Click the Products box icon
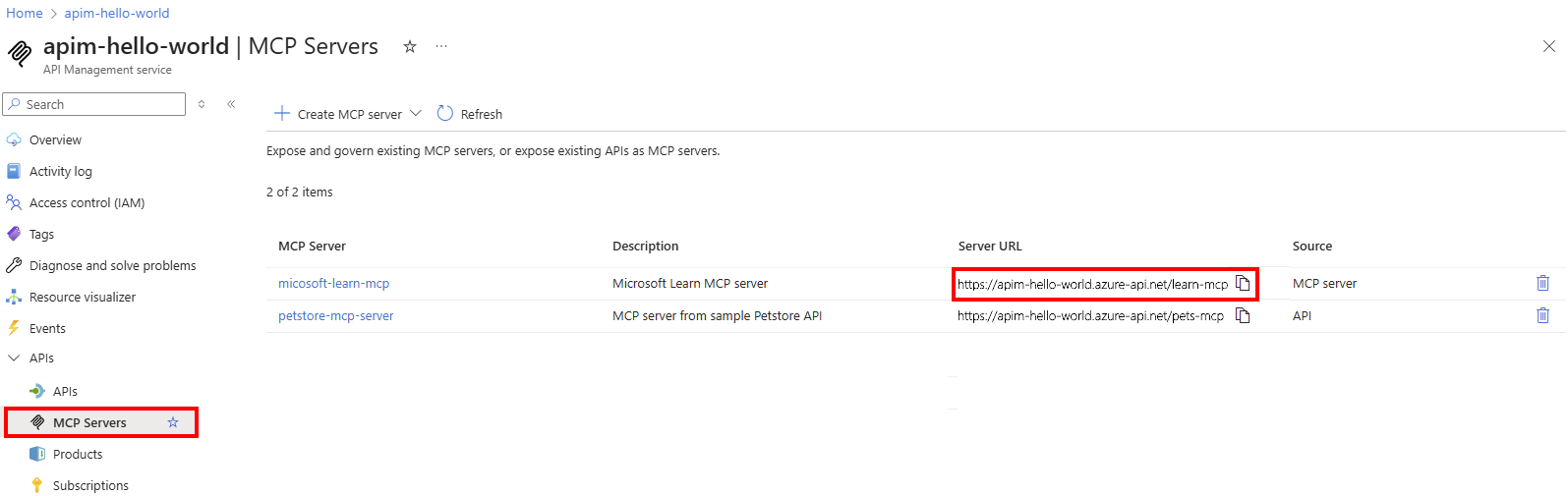This screenshot has height=496, width=1568. [x=37, y=454]
